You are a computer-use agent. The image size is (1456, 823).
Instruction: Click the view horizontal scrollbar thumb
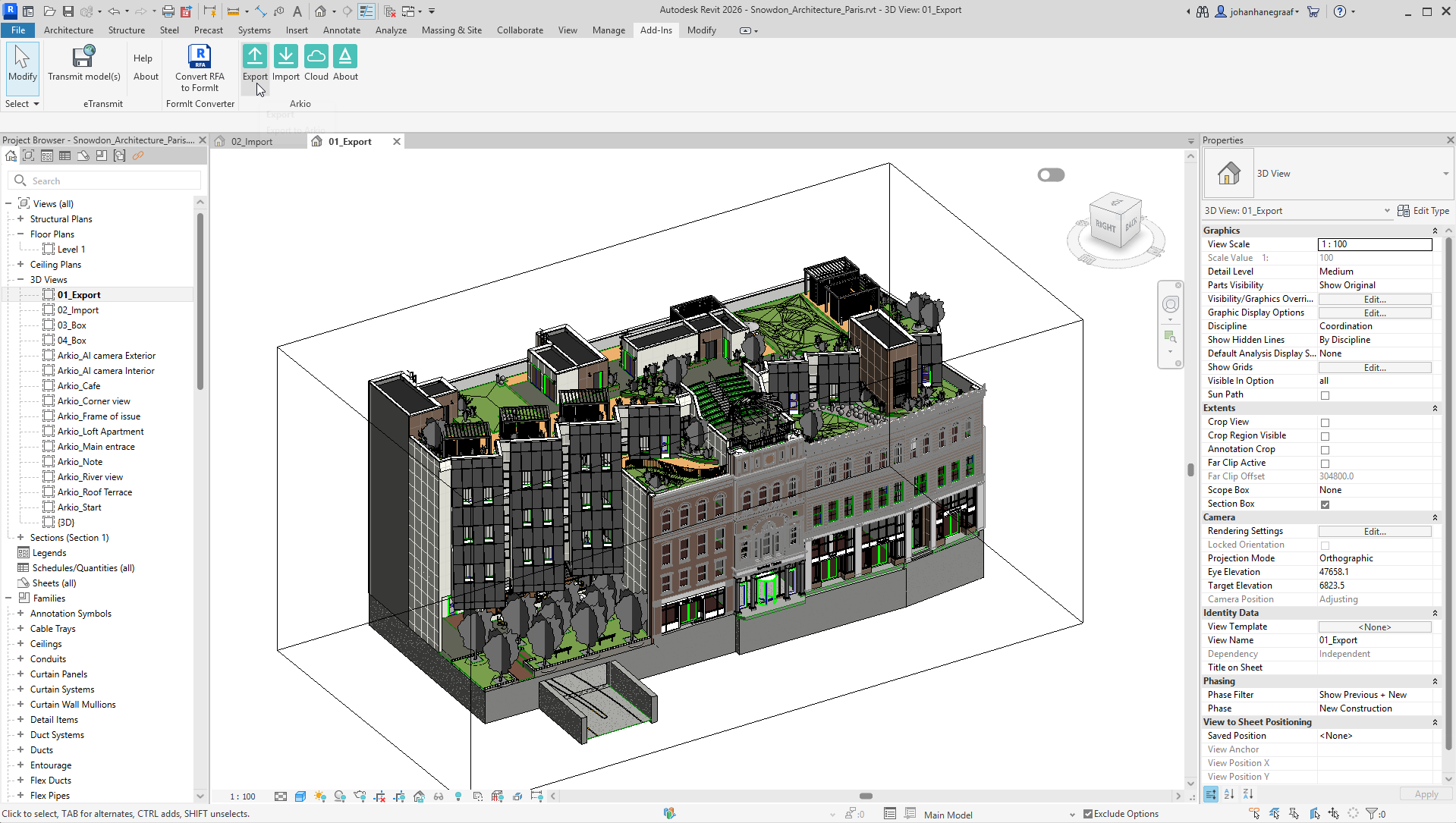pos(866,796)
